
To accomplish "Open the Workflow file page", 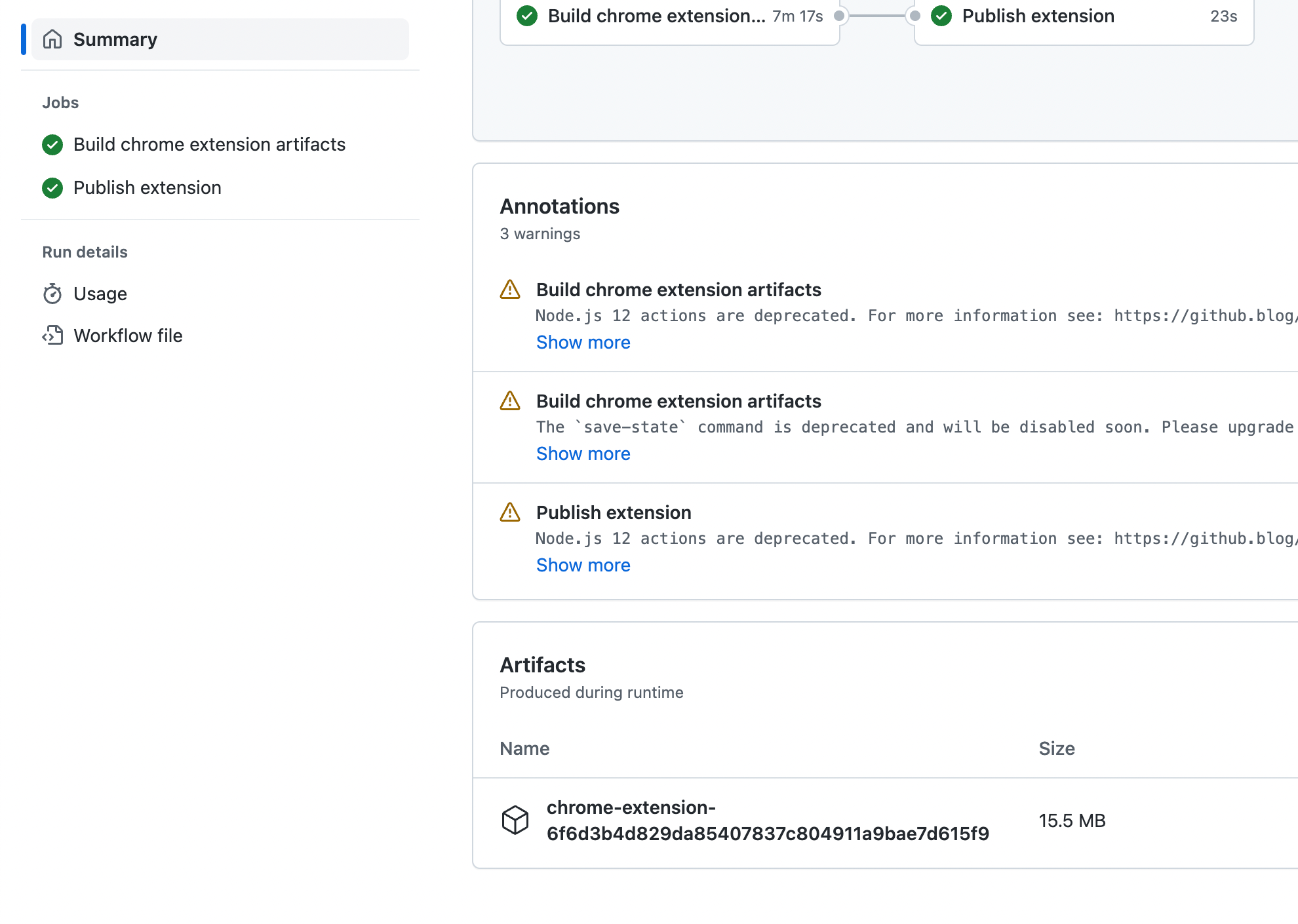I will 128,336.
